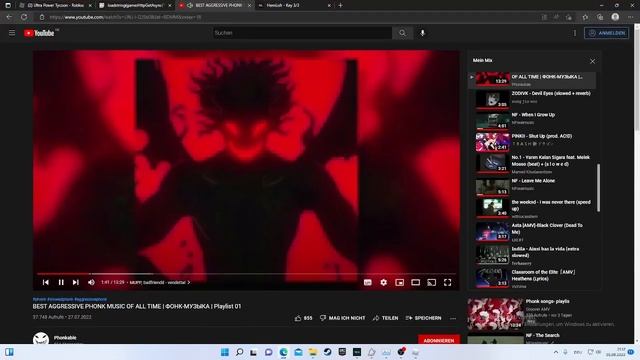Share the video via TEILEN
The image size is (640, 360).
tap(385, 318)
